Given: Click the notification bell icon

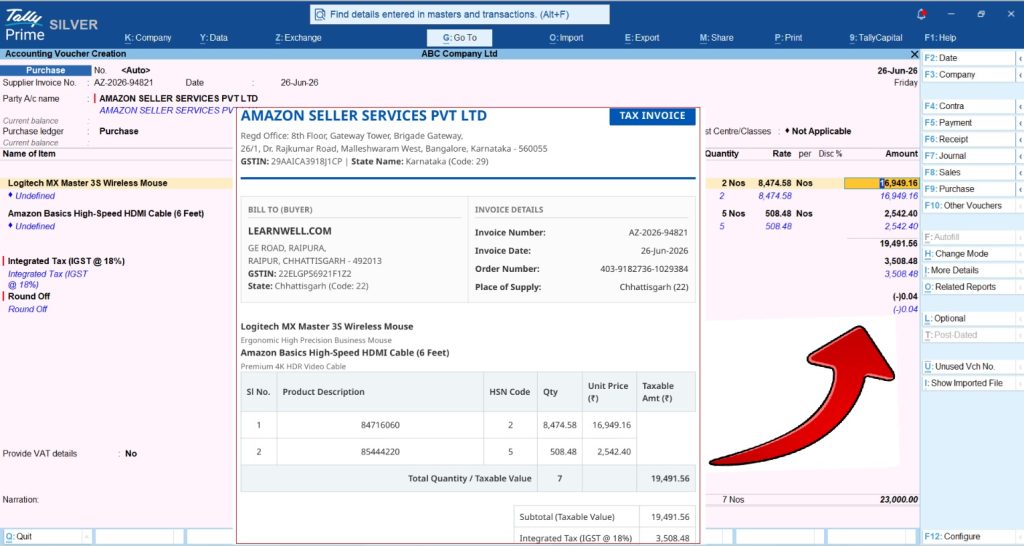Looking at the screenshot, I should 921,14.
